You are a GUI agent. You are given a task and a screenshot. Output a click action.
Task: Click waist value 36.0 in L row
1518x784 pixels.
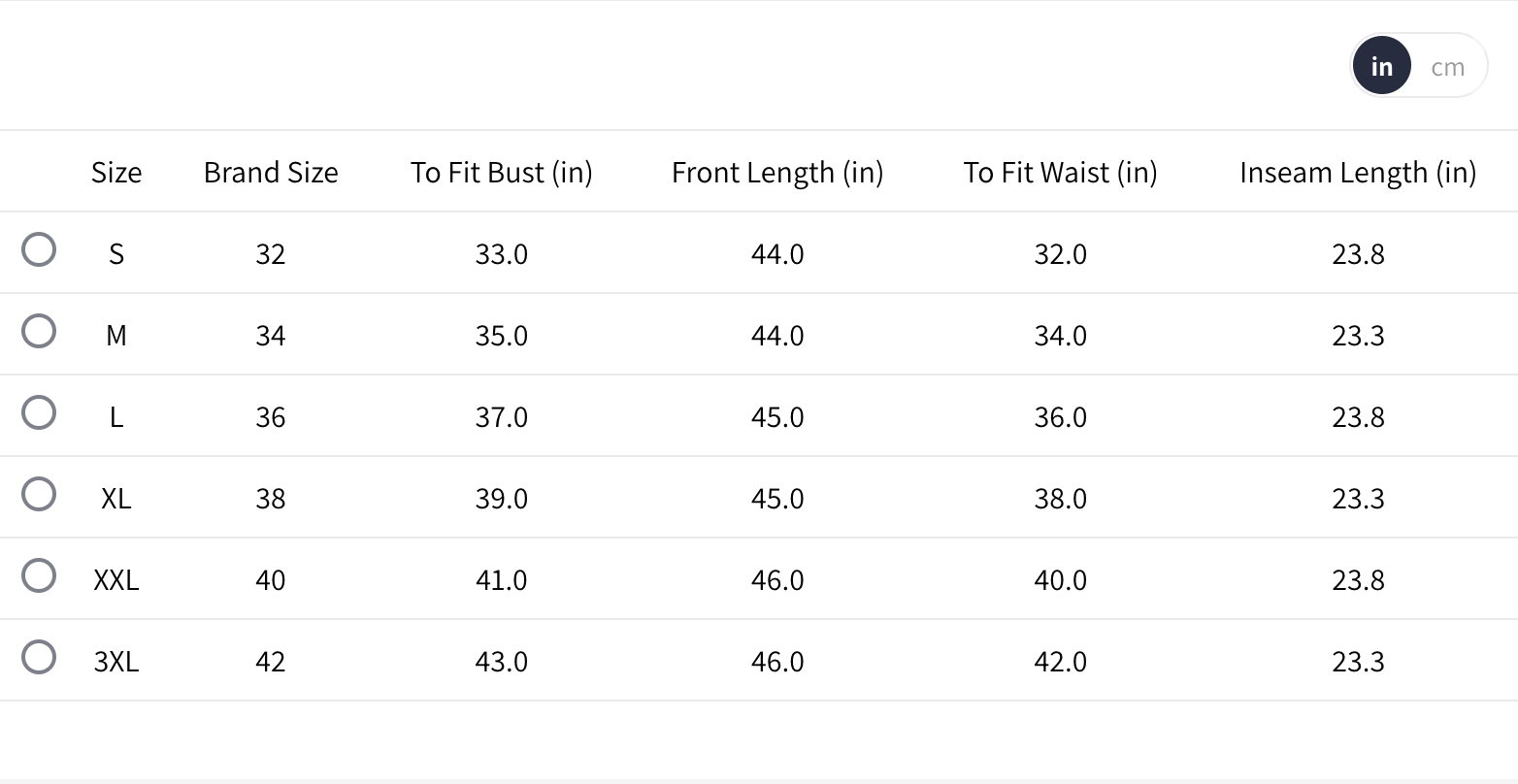coord(1060,417)
